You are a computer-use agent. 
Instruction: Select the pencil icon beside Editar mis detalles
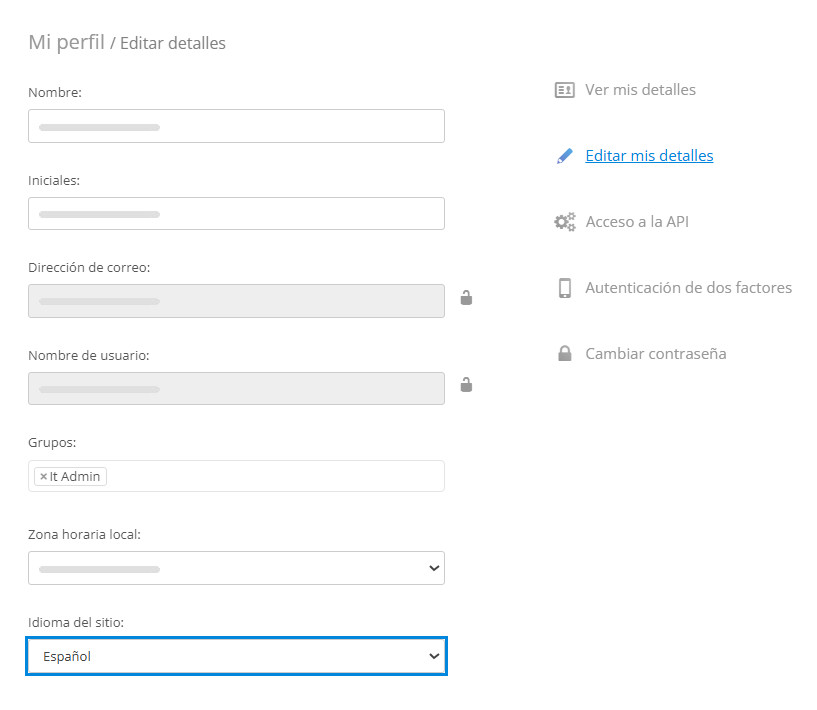(x=564, y=155)
